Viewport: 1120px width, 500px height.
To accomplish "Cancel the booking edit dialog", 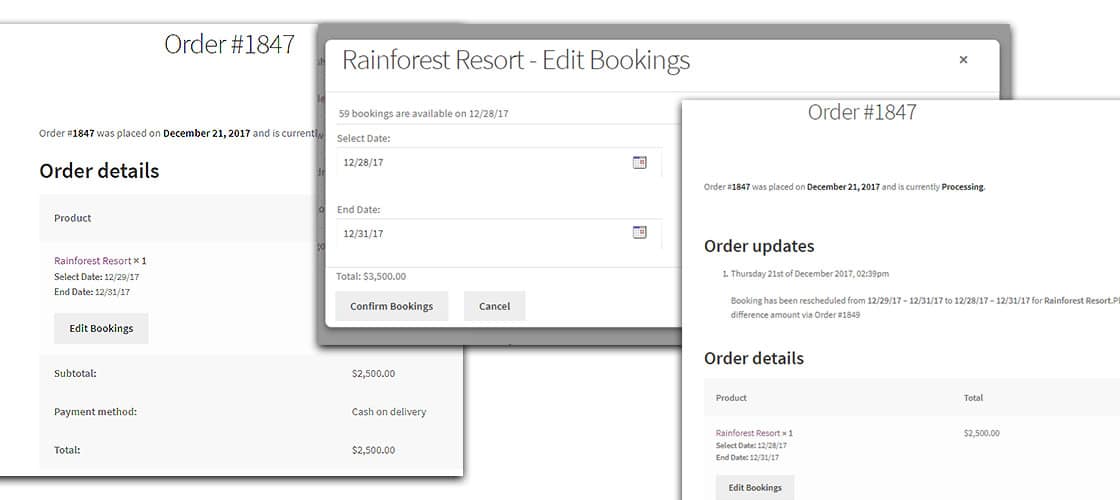I will (494, 306).
